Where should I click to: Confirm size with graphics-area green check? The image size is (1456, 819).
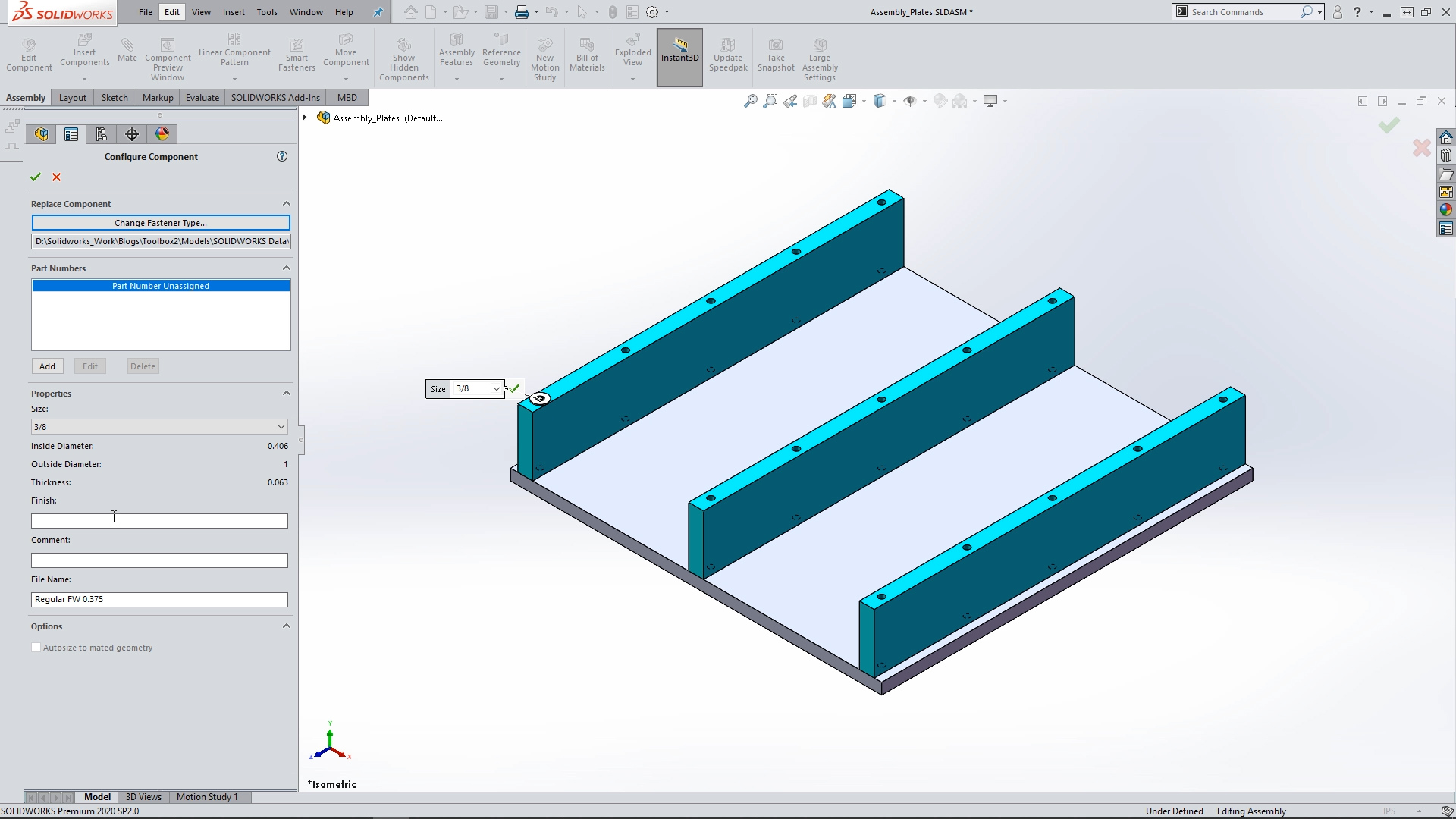pos(515,388)
